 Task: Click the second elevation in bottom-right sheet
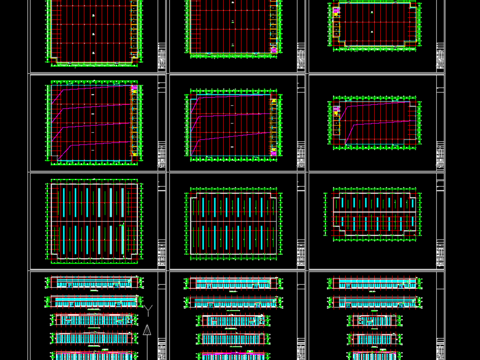(x=375, y=302)
